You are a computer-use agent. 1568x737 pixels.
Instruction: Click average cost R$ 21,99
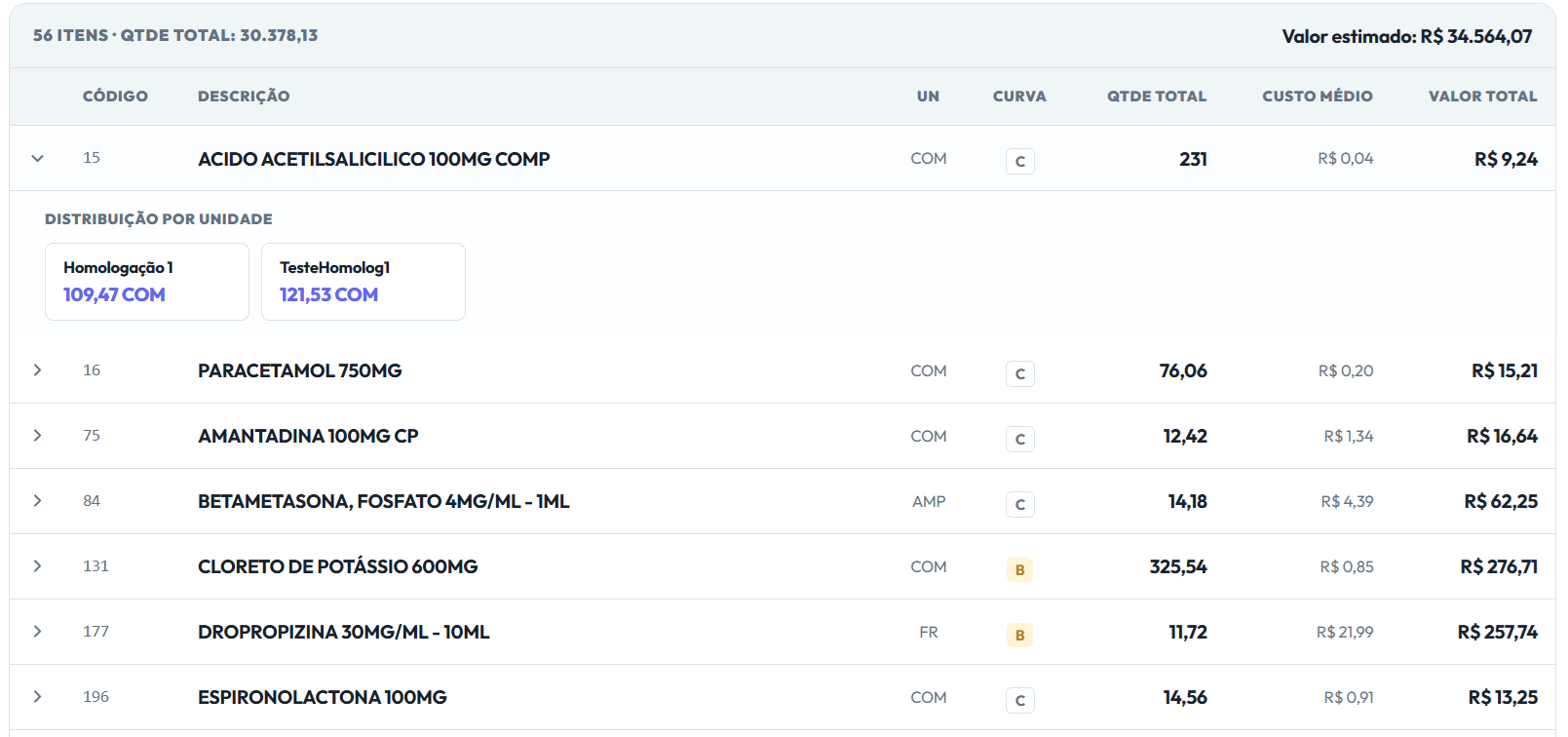pos(1345,632)
